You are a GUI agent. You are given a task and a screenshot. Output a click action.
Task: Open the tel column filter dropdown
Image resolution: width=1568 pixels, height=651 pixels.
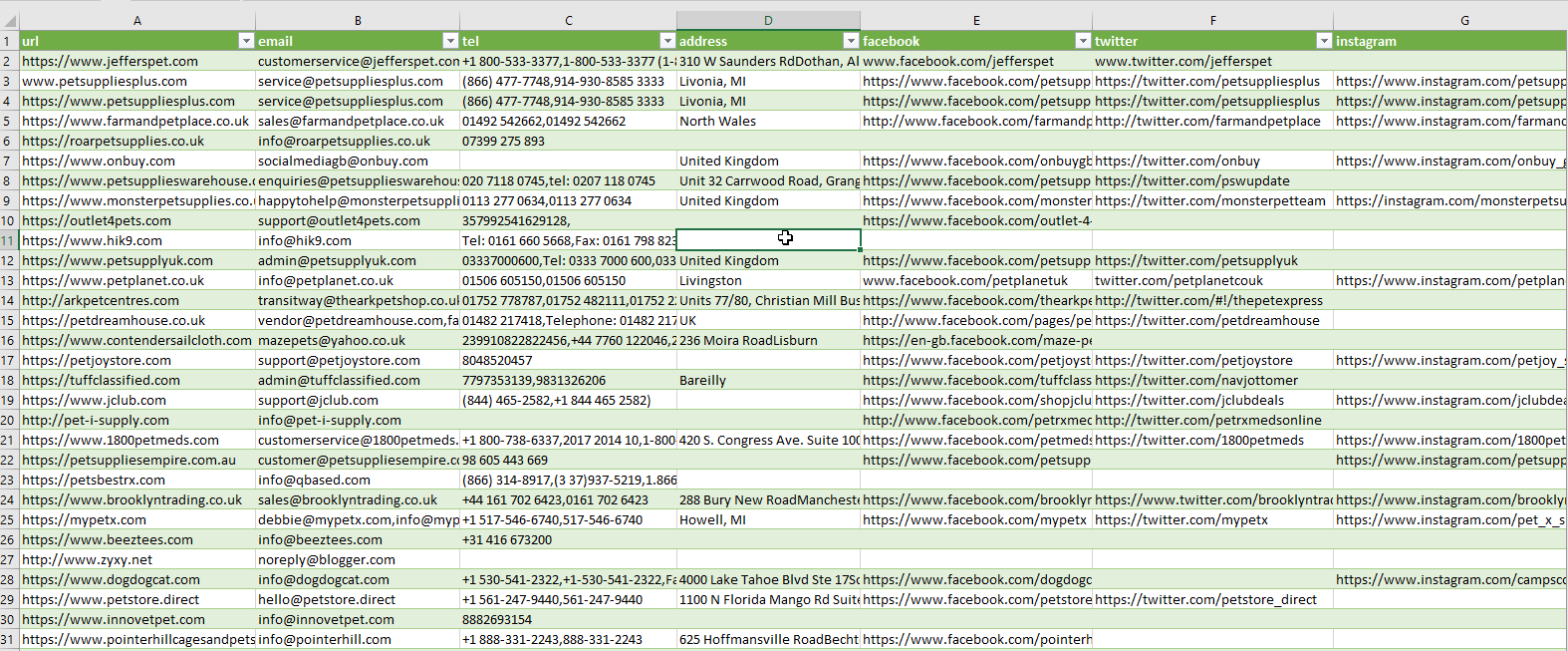[x=667, y=41]
